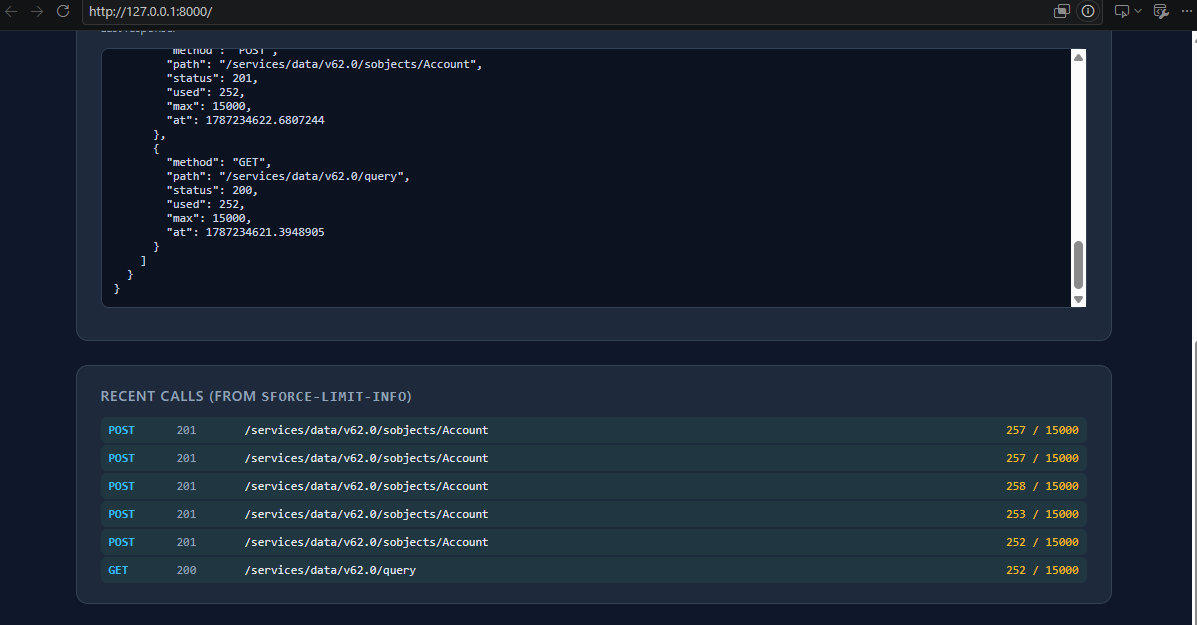The height and width of the screenshot is (625, 1197).
Task: Click the JSON path line for v62.0/query
Action: [x=289, y=176]
